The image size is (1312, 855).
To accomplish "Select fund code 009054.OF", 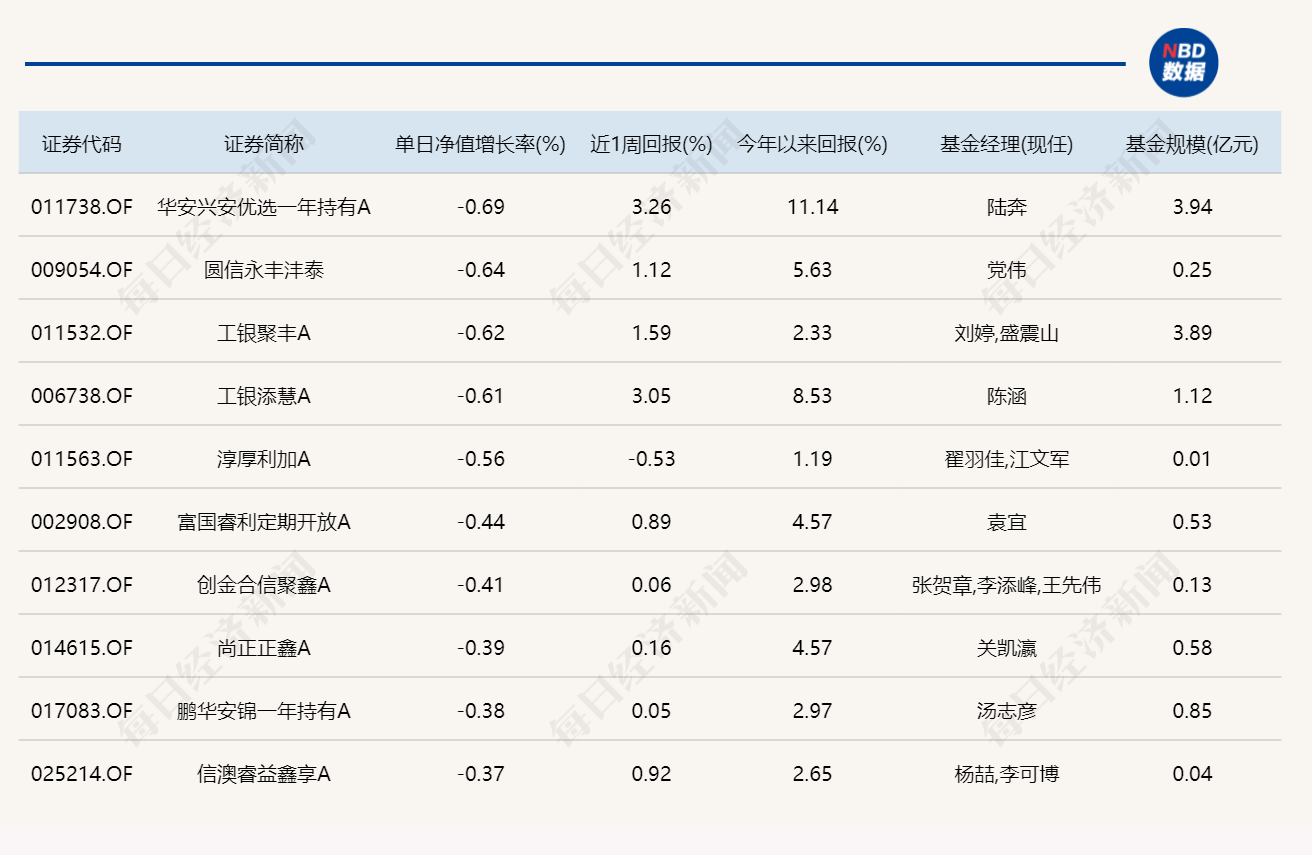I will click(x=82, y=270).
